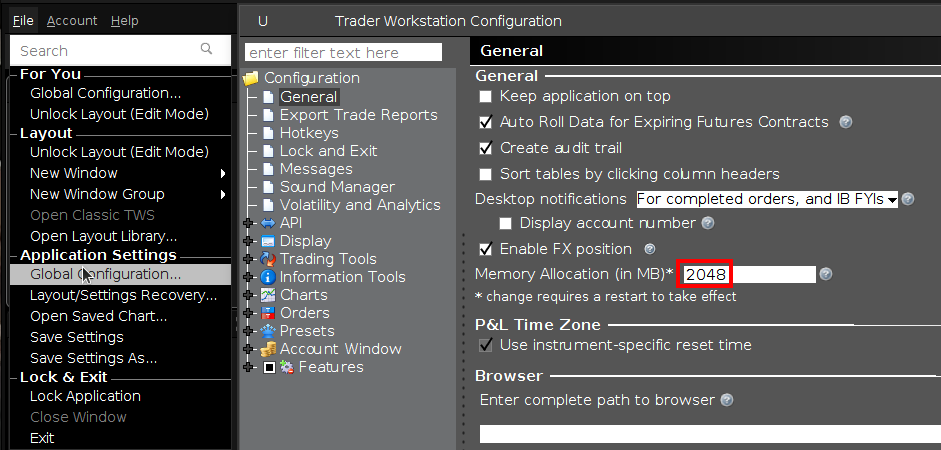The height and width of the screenshot is (450, 941).
Task: Click the document icon next to Hotkeys
Action: tap(268, 133)
